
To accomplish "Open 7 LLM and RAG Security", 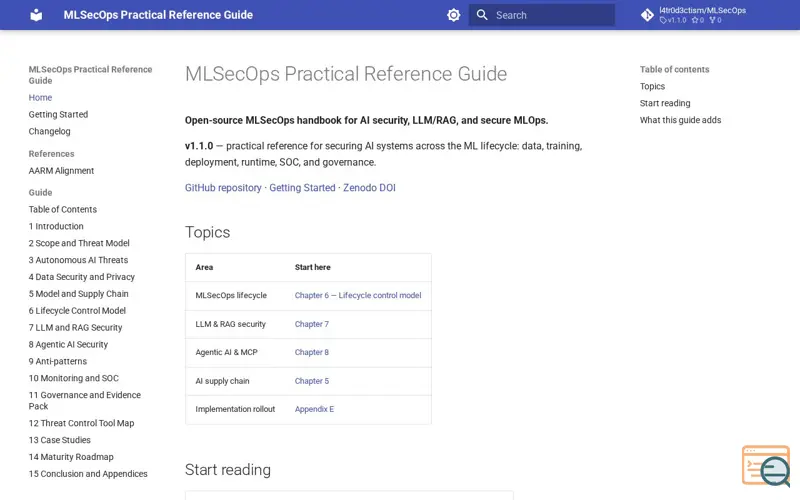I will 76,327.
